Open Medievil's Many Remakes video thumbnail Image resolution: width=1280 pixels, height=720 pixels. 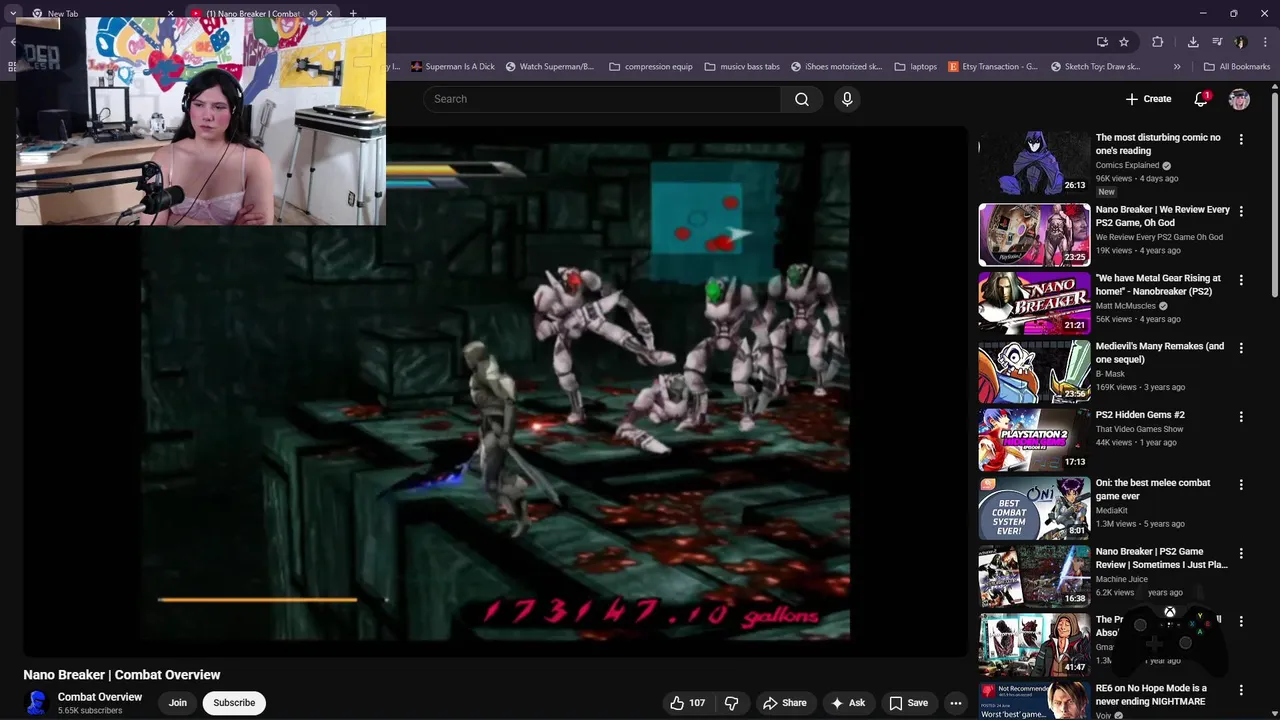[1034, 371]
